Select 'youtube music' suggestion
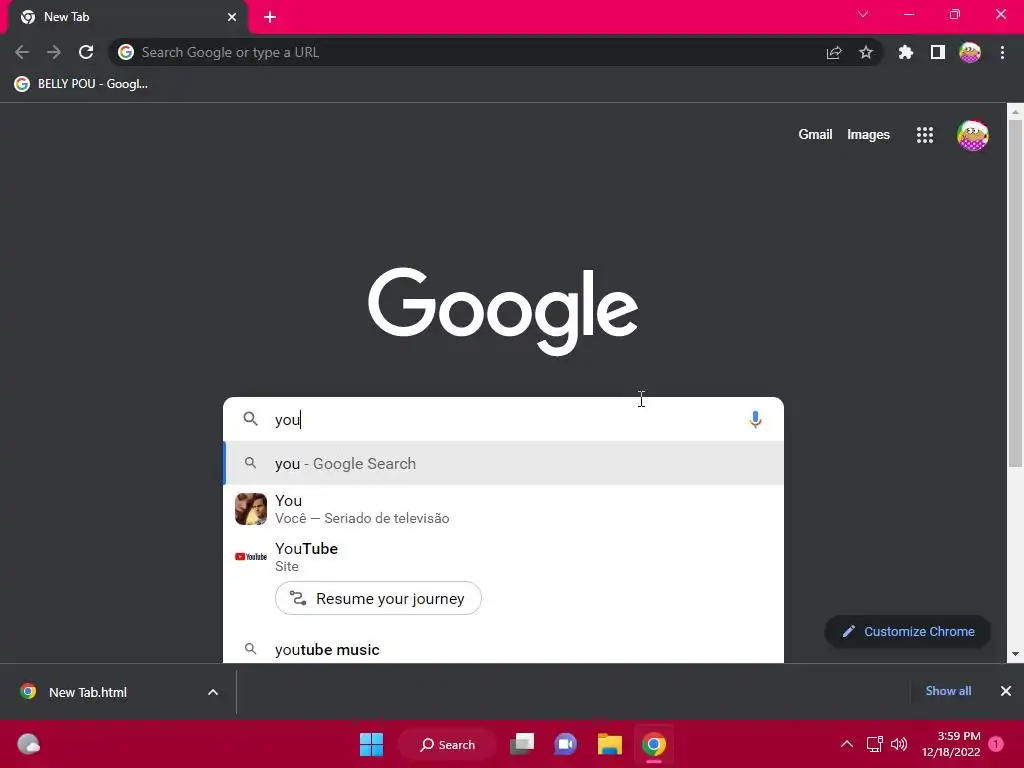Screen dimensions: 1024x768 tap(504, 649)
